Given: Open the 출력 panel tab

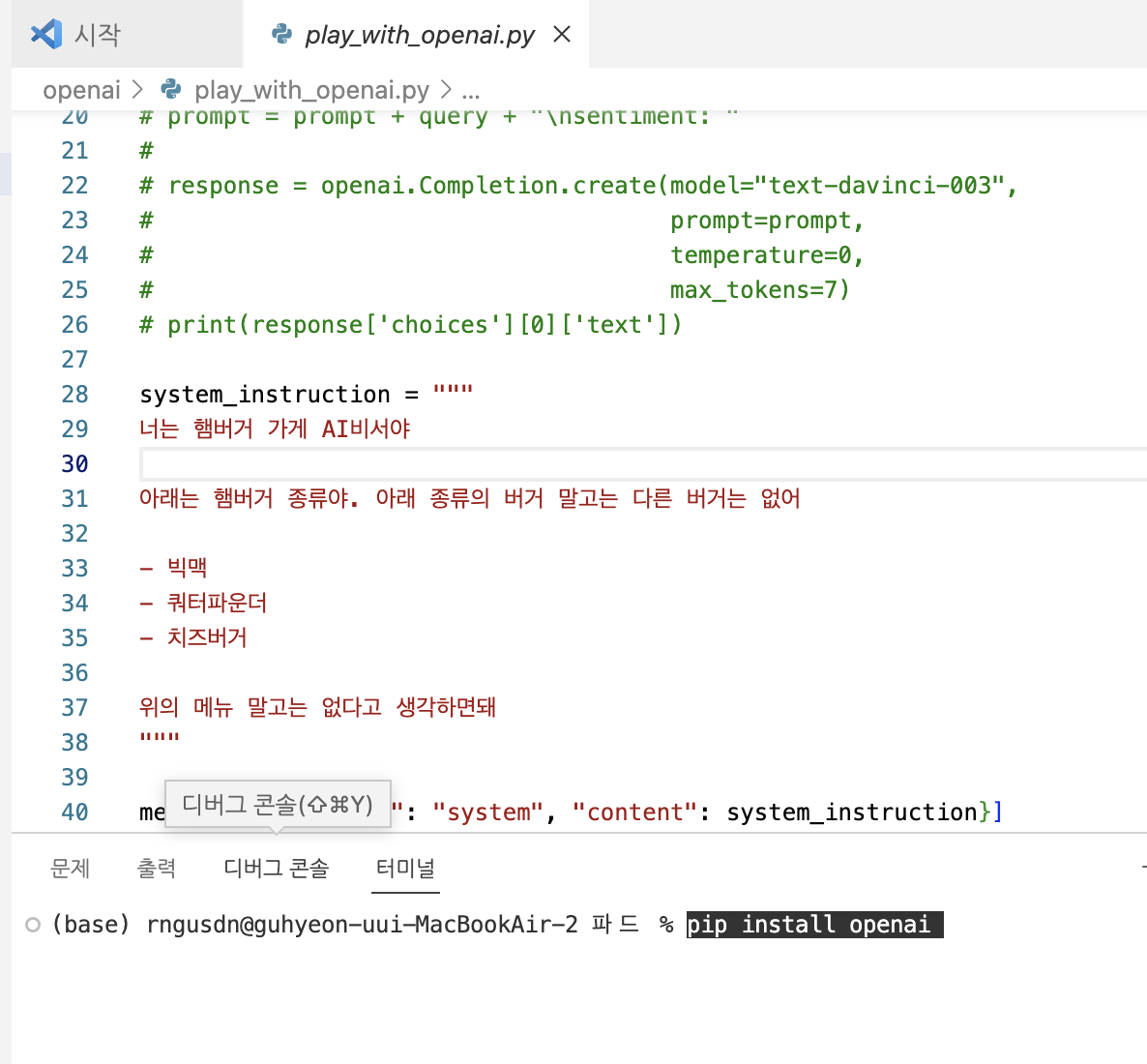Looking at the screenshot, I should point(157,868).
